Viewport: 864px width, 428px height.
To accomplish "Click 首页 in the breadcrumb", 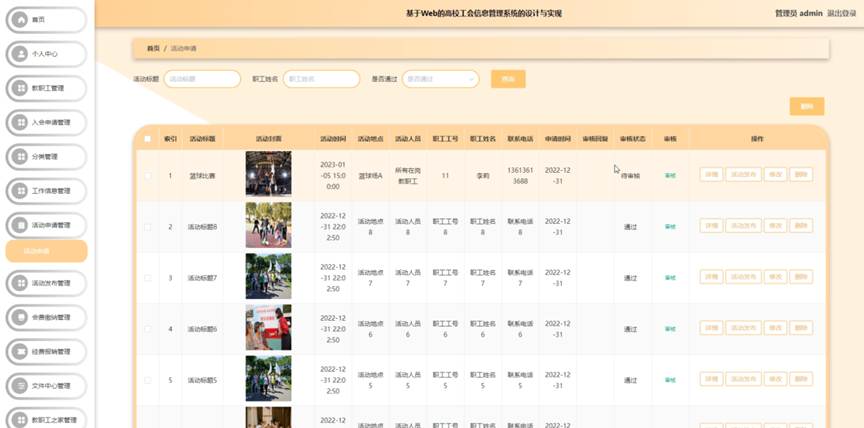I will (153, 48).
